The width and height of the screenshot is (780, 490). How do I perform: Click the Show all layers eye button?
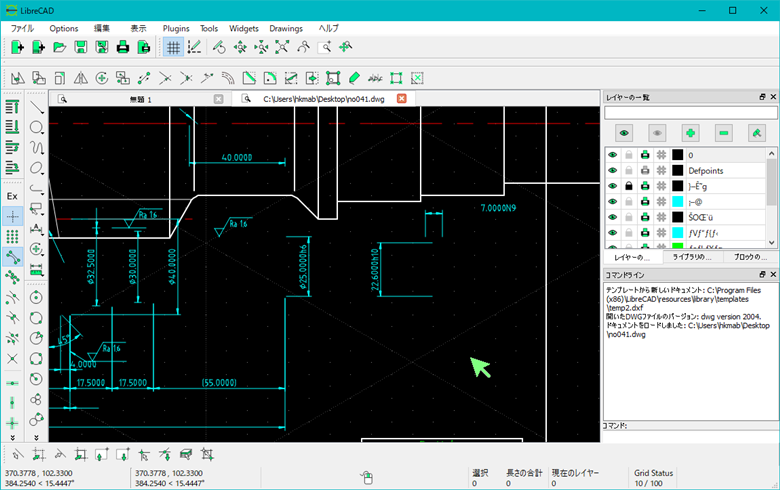624,132
